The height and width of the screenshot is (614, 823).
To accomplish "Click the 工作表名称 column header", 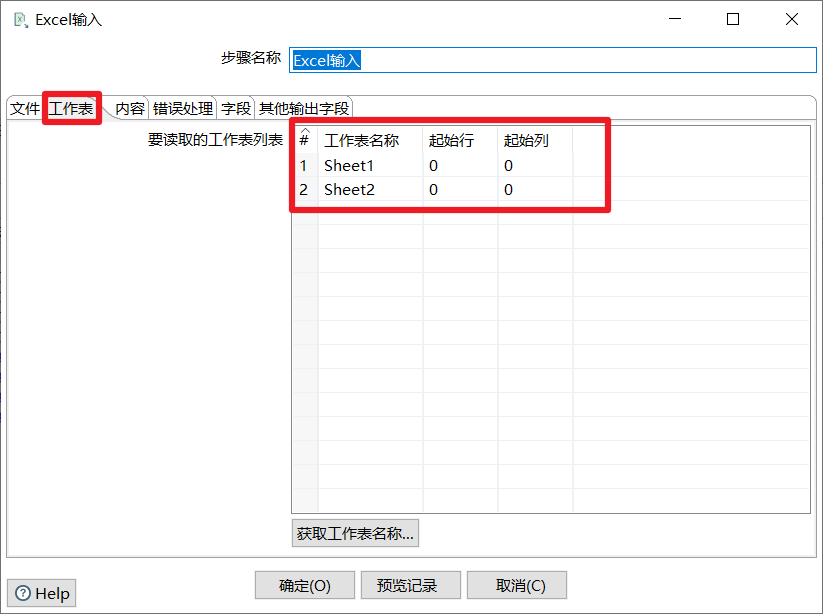I will pyautogui.click(x=370, y=140).
